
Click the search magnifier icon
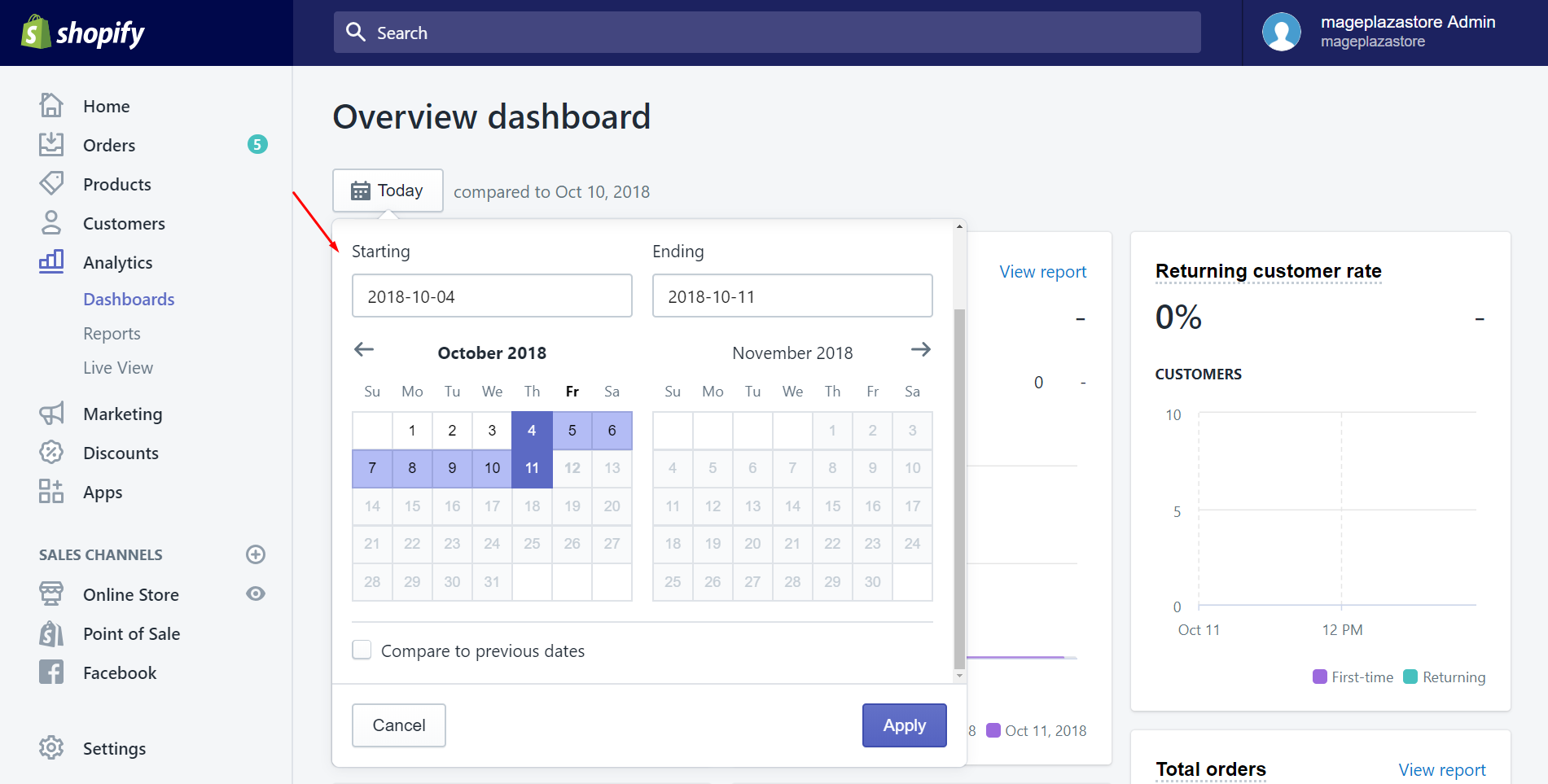pos(356,32)
